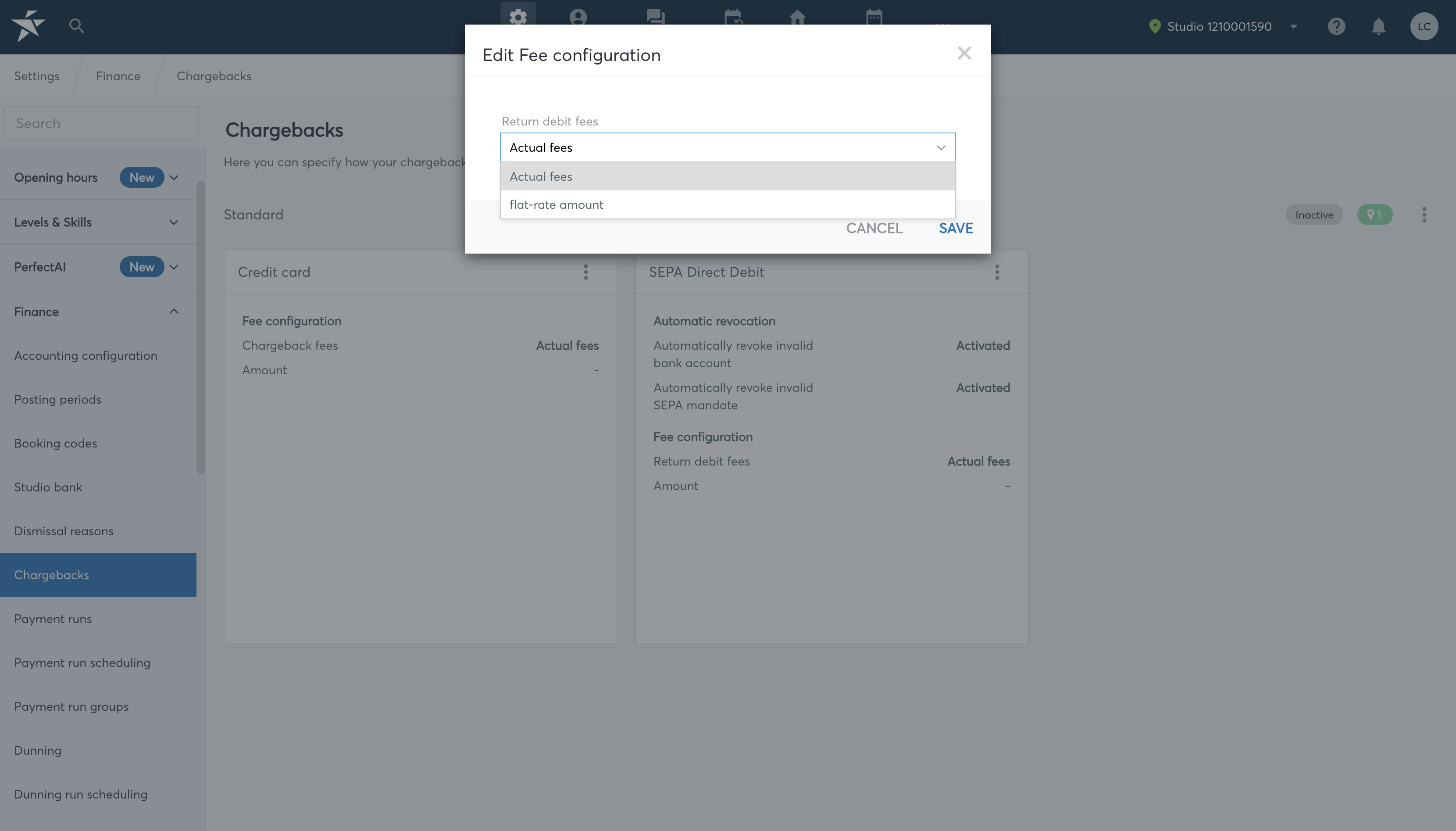Open Dismissal reasons in sidebar
The image size is (1456, 831).
98,531
